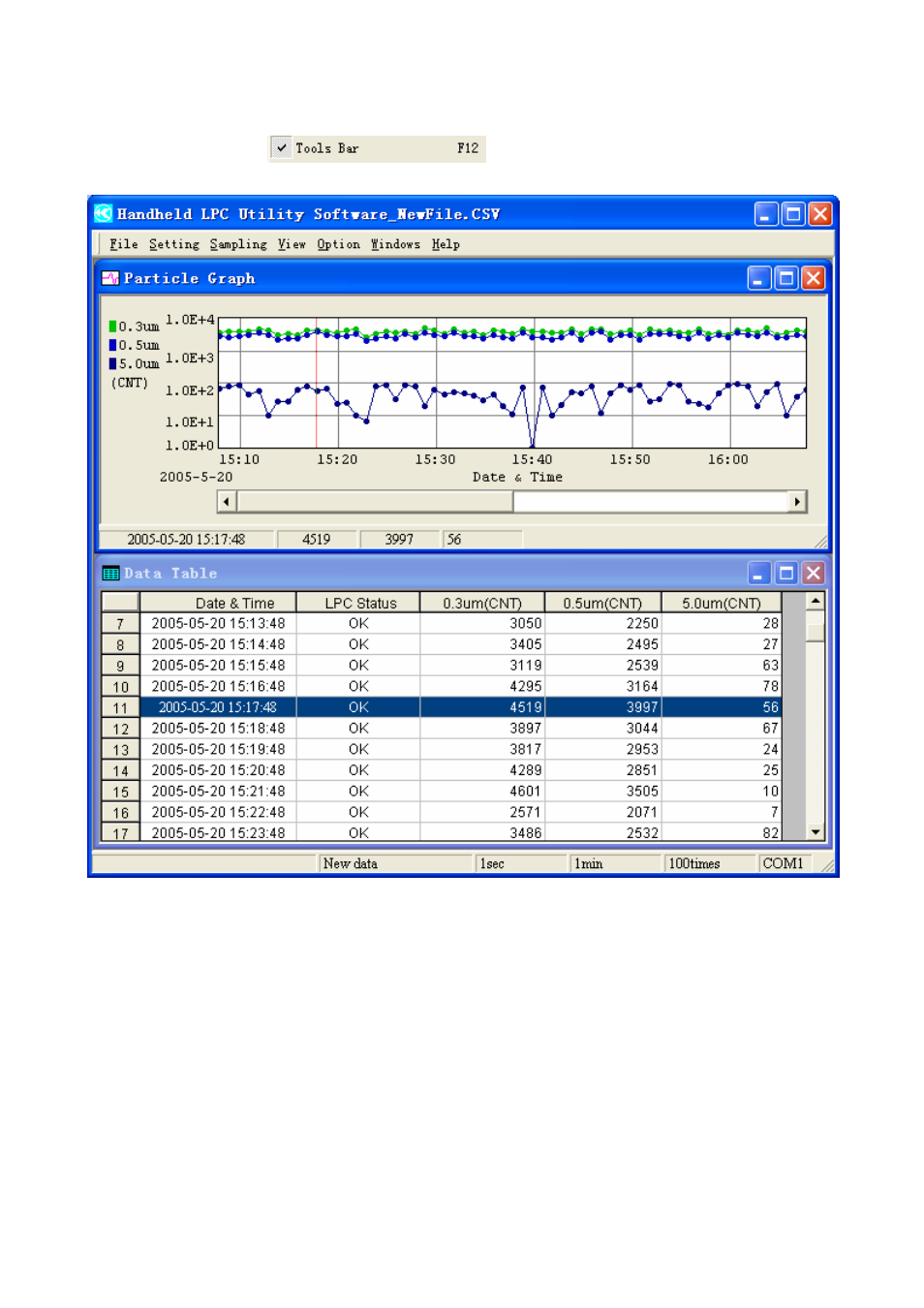Click graph readout value 4519
The width and height of the screenshot is (924, 1308).
[x=316, y=540]
